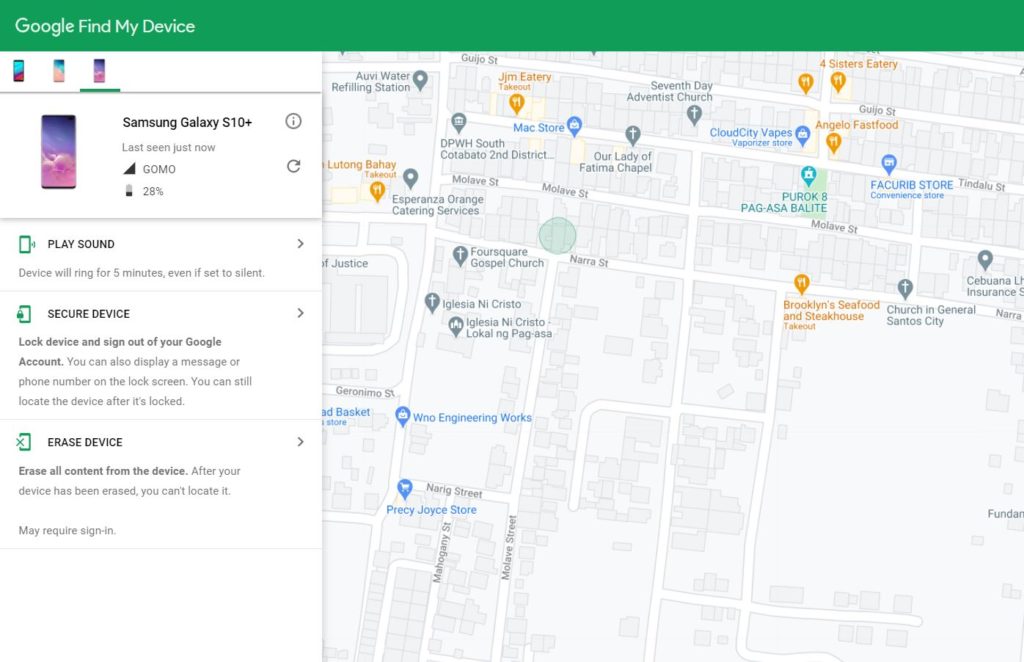Click the Esperanza Orange Catering Services pin
1024x662 pixels.
point(410,177)
